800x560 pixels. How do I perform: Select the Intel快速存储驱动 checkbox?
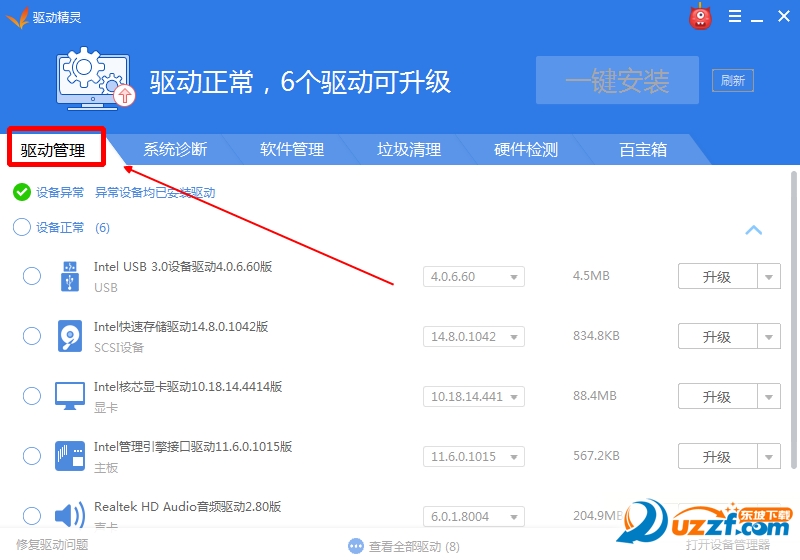click(32, 336)
